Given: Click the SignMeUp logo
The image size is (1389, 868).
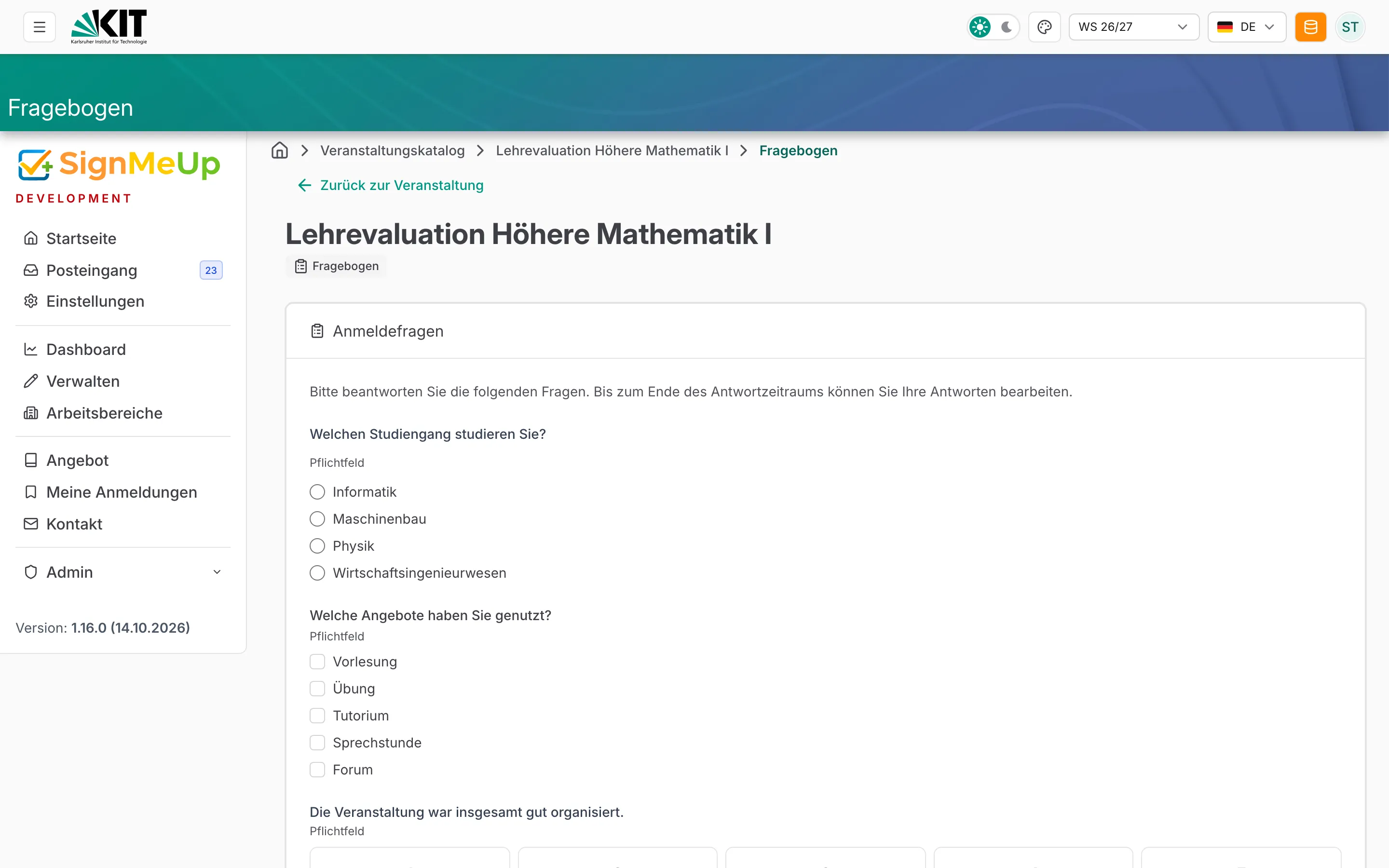Looking at the screenshot, I should [119, 165].
